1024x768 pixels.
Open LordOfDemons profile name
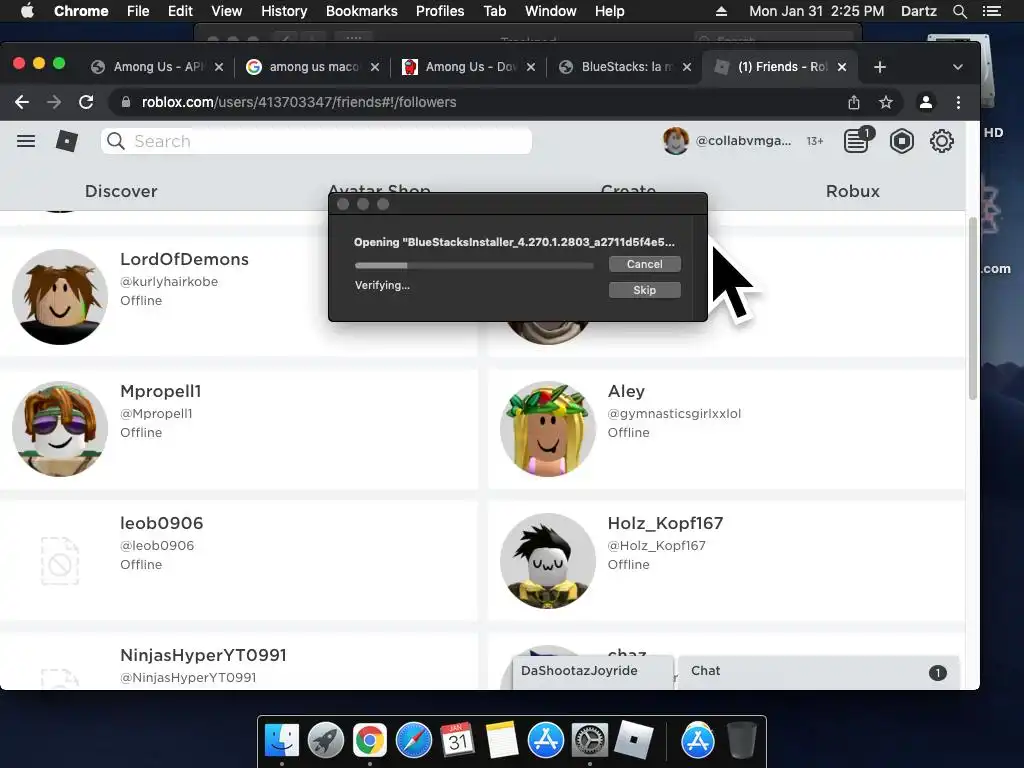(x=184, y=259)
